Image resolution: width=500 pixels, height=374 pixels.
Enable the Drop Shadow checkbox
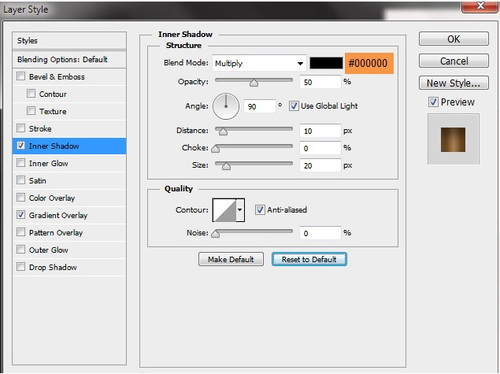(21, 267)
